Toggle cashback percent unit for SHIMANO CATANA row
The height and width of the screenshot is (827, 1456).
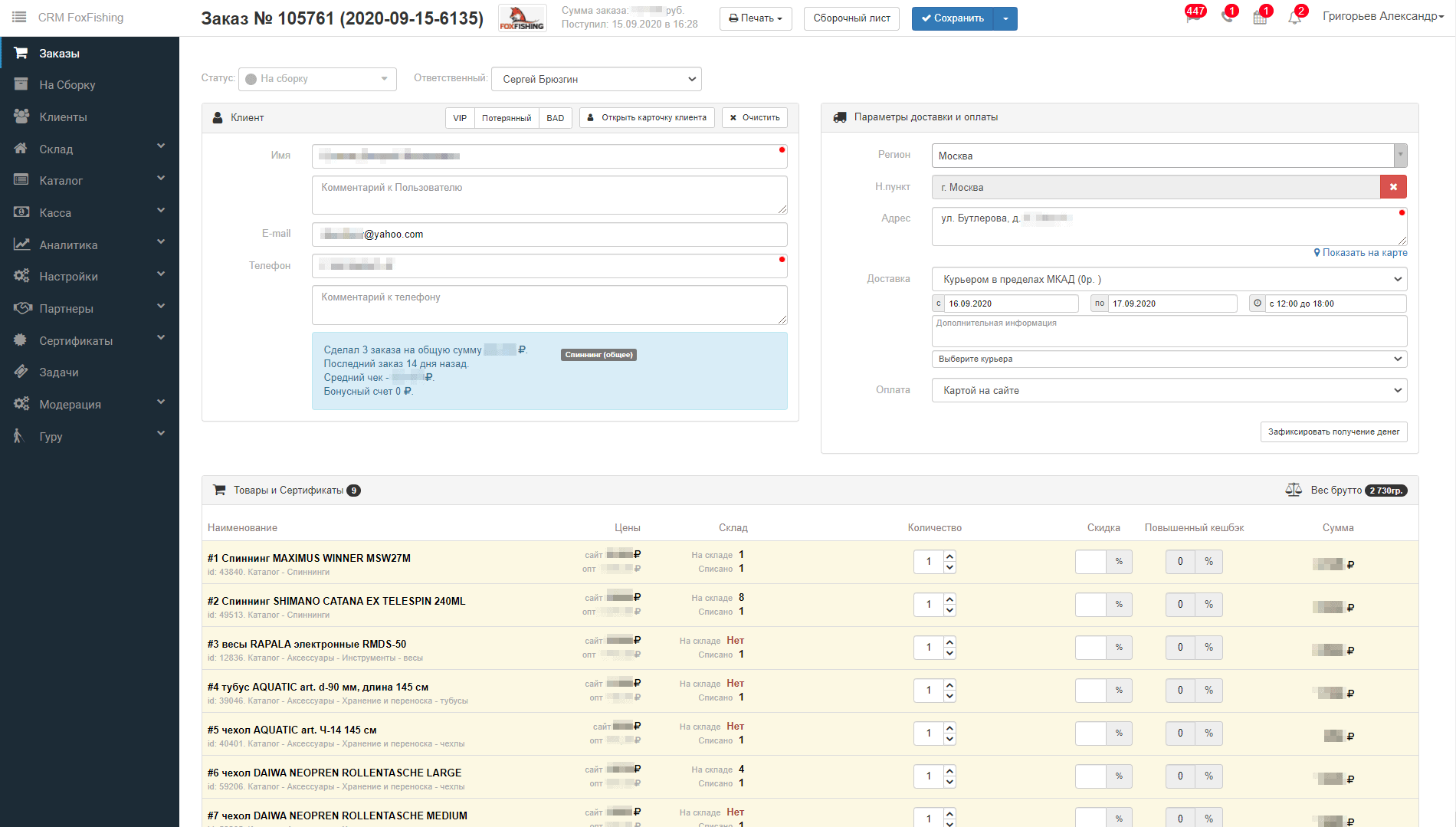(1208, 605)
